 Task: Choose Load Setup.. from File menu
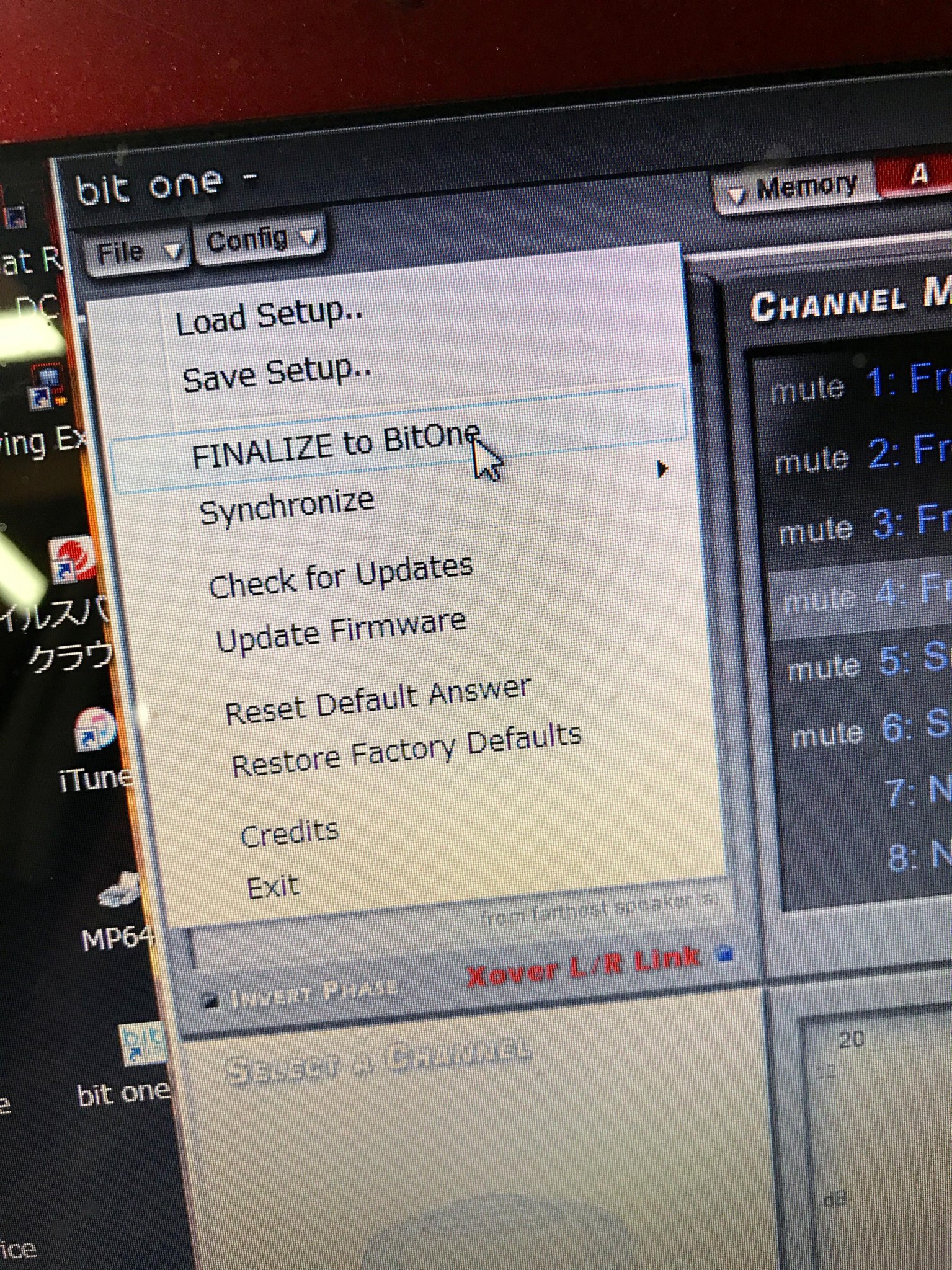(x=269, y=317)
